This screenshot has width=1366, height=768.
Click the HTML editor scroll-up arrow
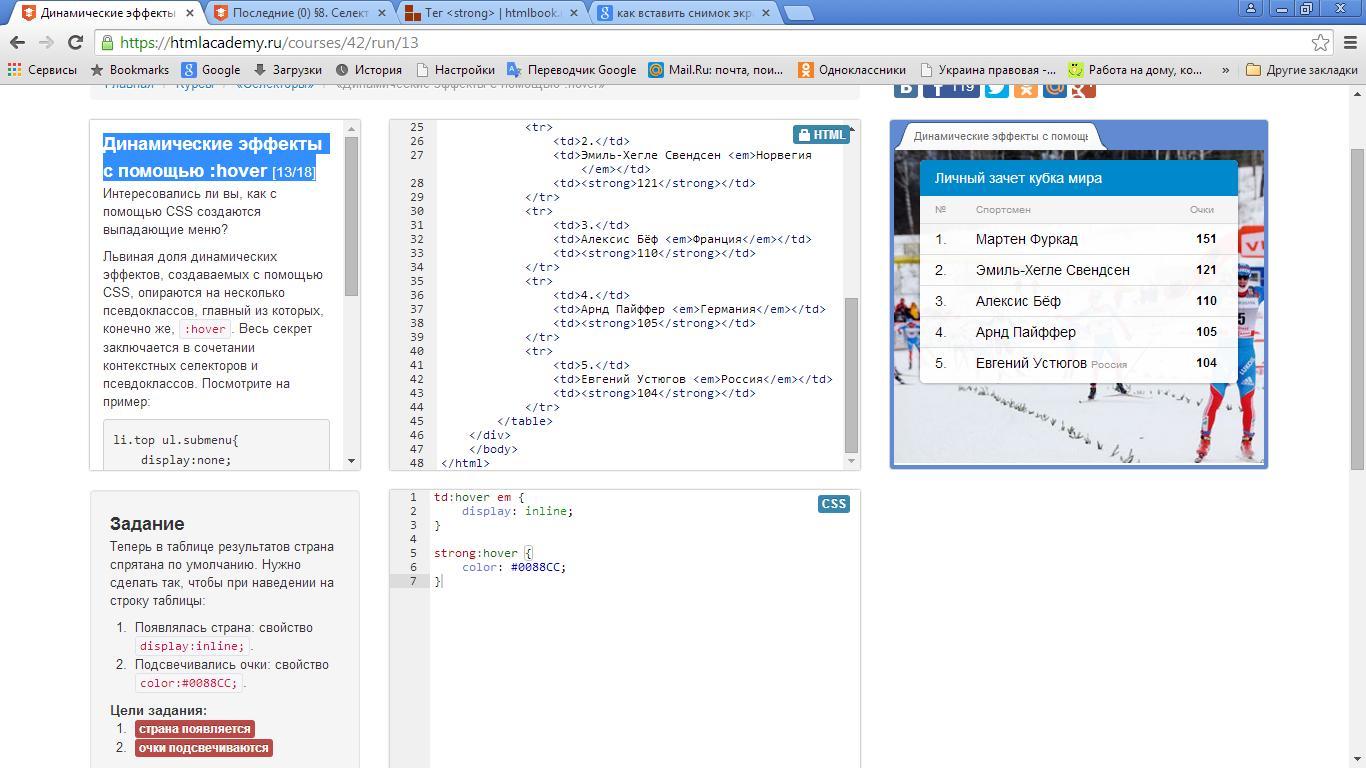click(x=852, y=129)
